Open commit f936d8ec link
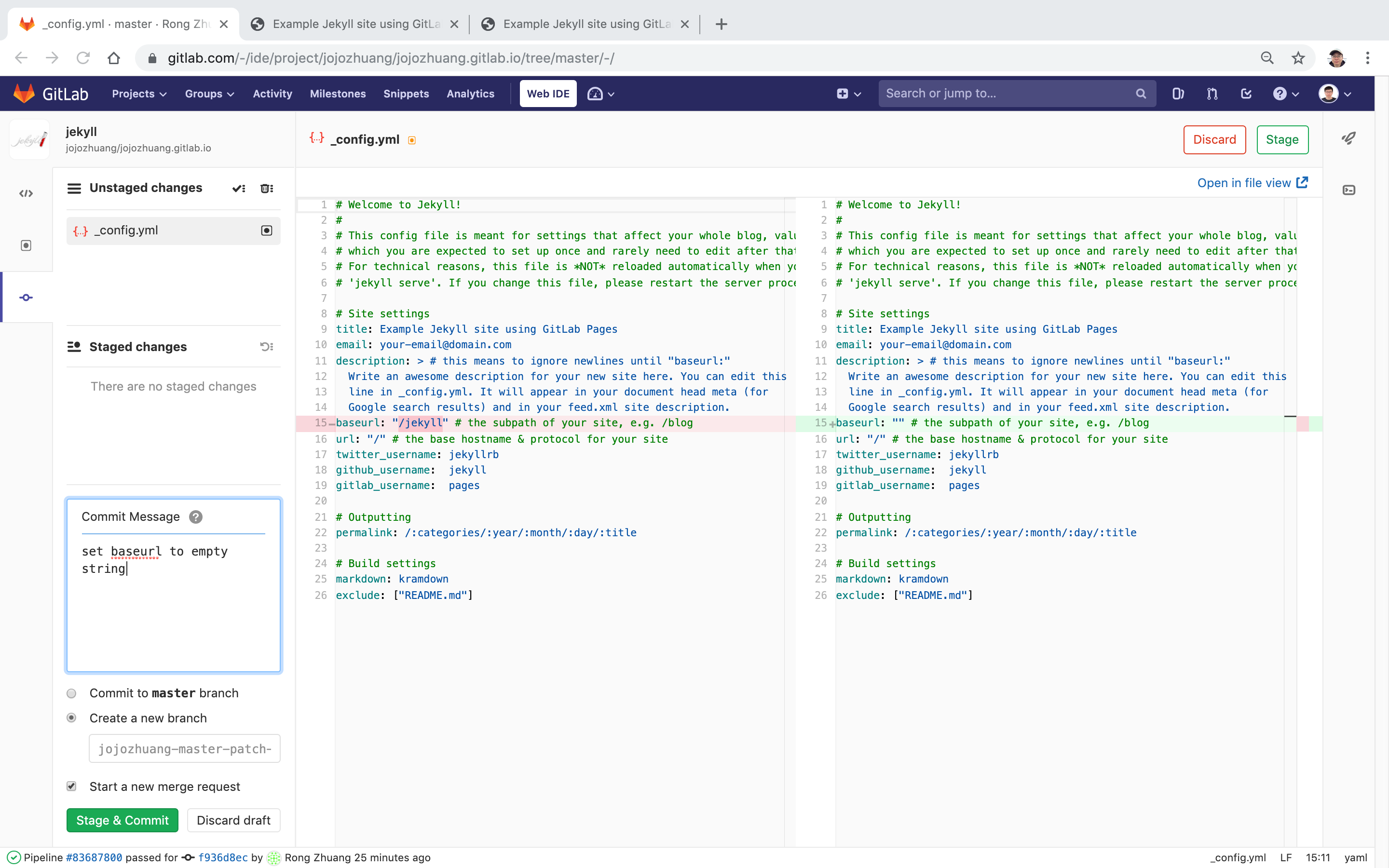Image resolution: width=1389 pixels, height=868 pixels. tap(223, 857)
